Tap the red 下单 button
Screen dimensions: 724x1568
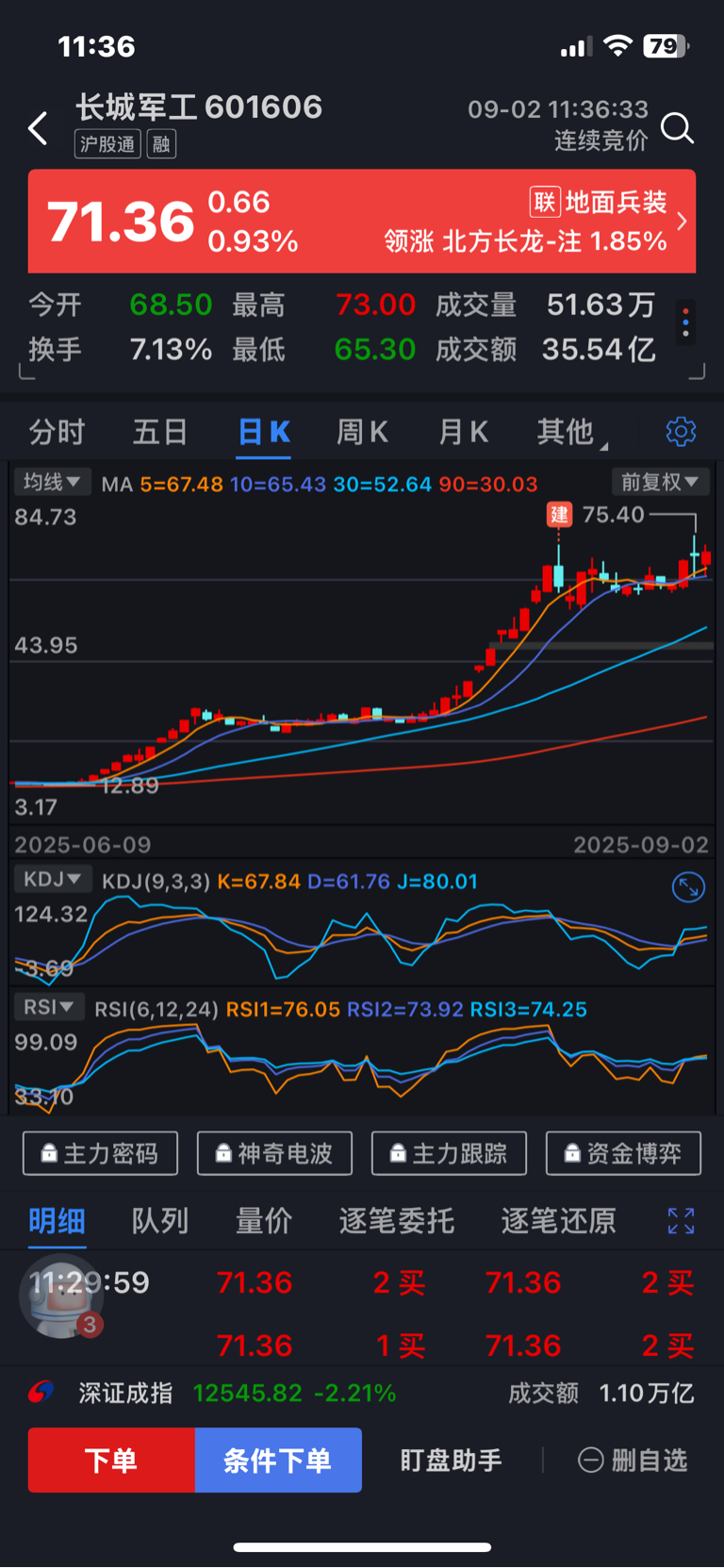click(111, 1460)
